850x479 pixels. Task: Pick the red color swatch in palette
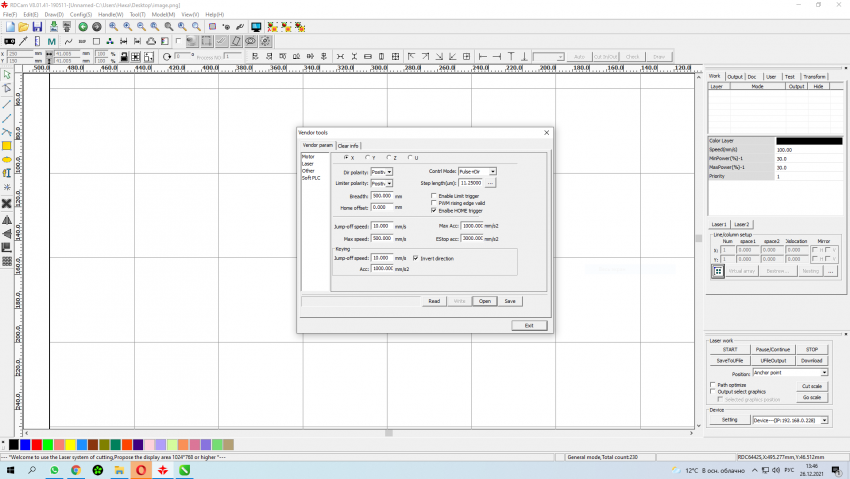[37, 444]
